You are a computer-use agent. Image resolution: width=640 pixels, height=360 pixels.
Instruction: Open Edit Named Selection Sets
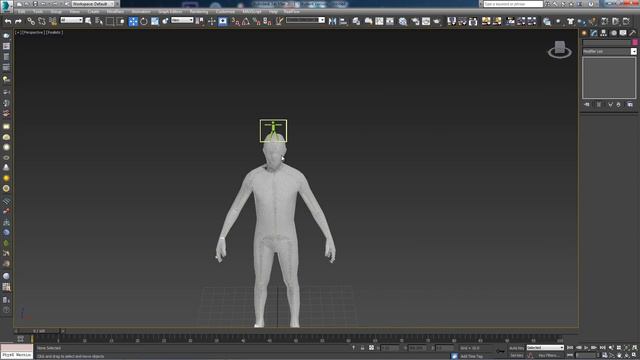279,21
